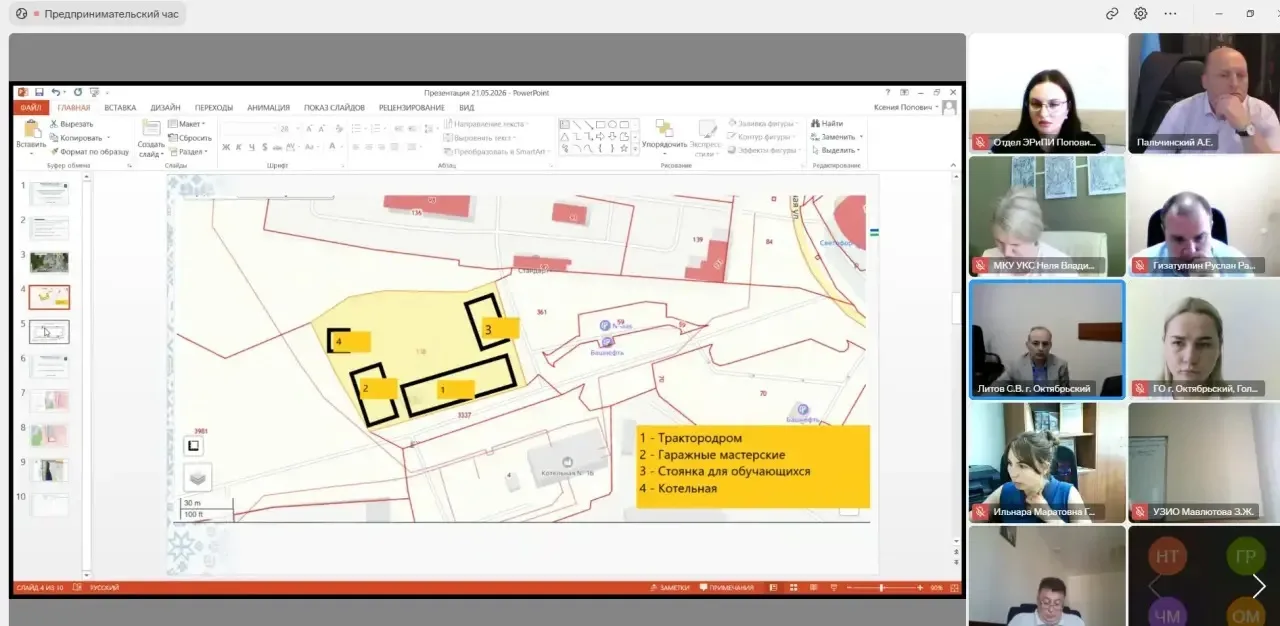Viewport: 1280px width, 626px height.
Task: Open conference settings gear icon
Action: (x=1140, y=14)
